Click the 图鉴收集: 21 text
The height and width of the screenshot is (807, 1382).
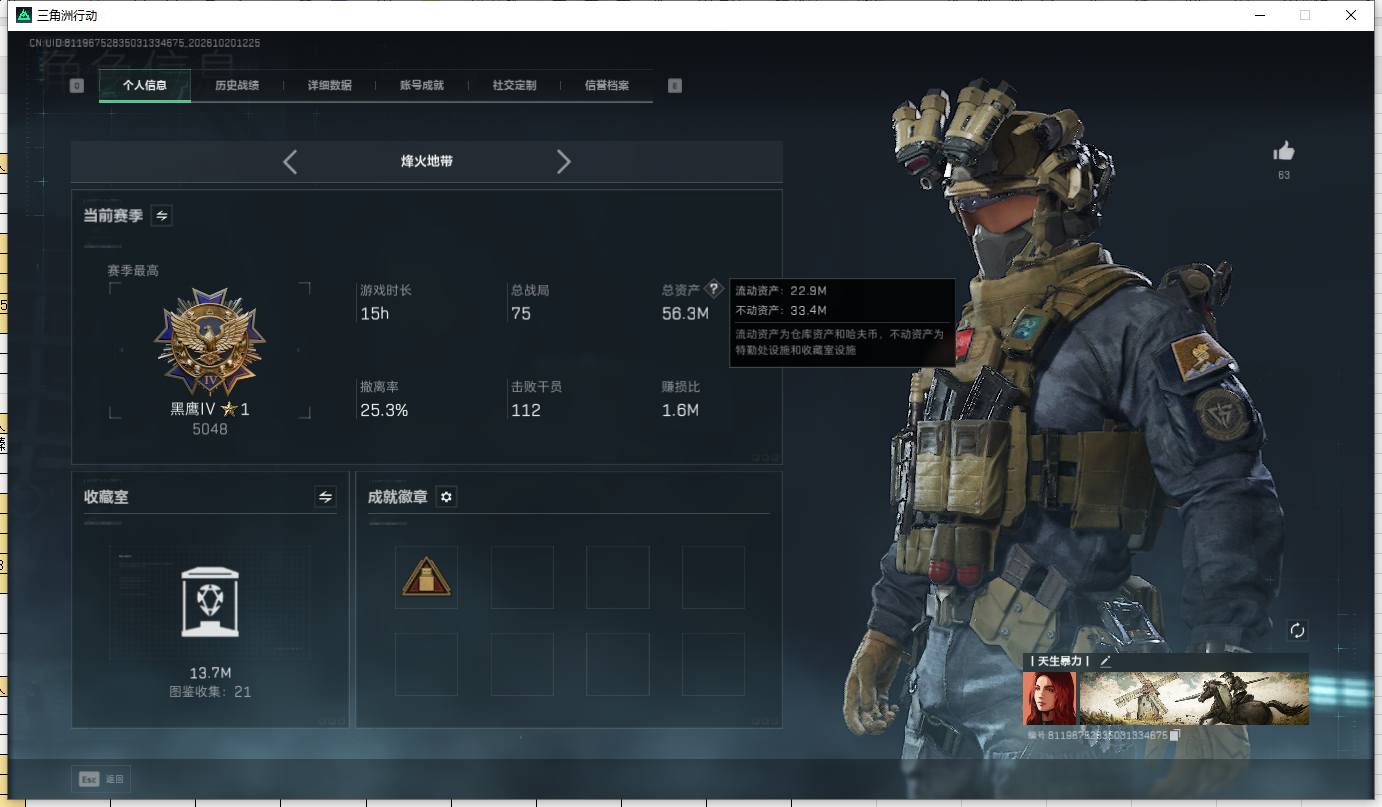pyautogui.click(x=210, y=691)
